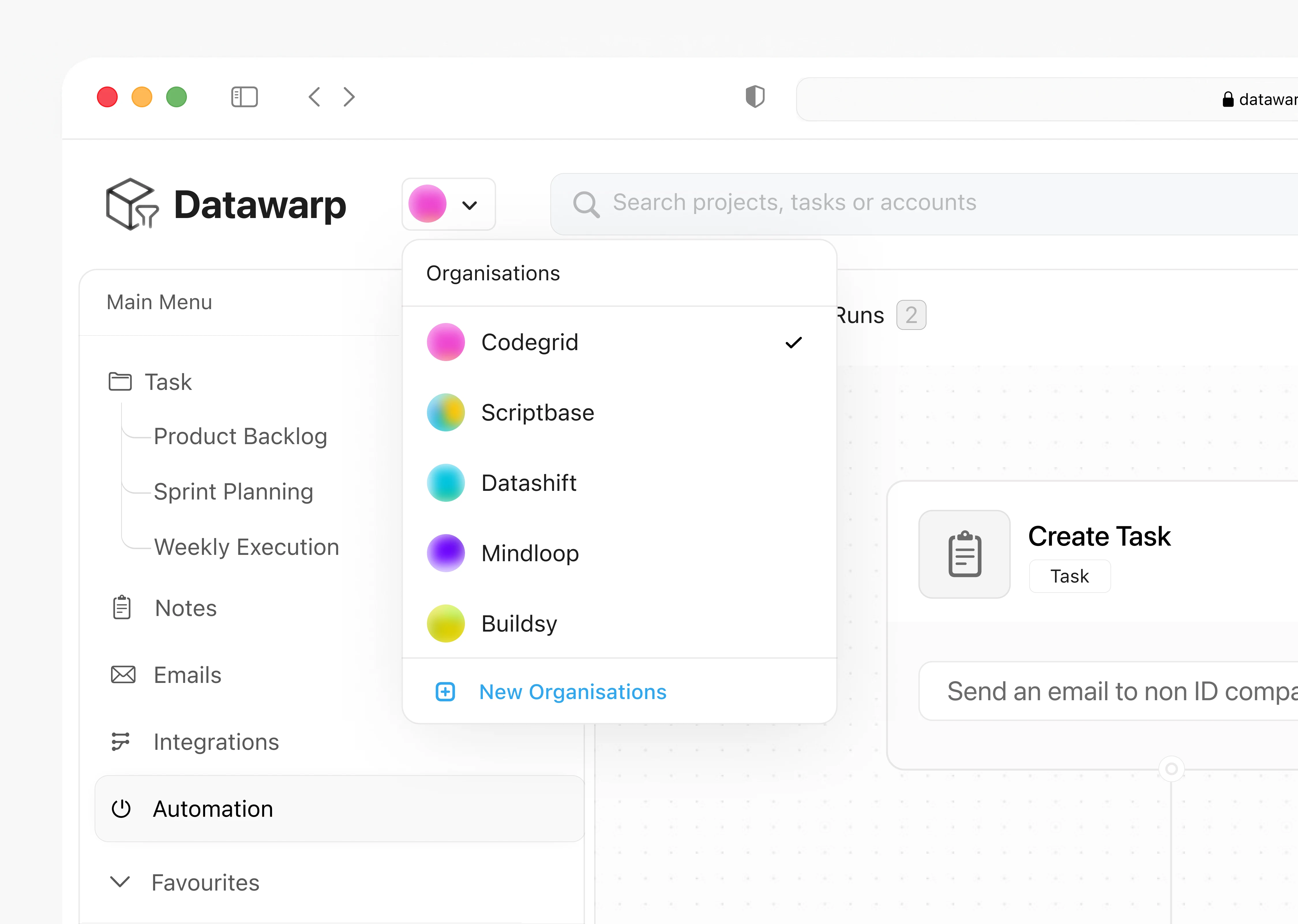
Task: Click the Notes clipboard icon in the sidebar
Action: click(122, 608)
